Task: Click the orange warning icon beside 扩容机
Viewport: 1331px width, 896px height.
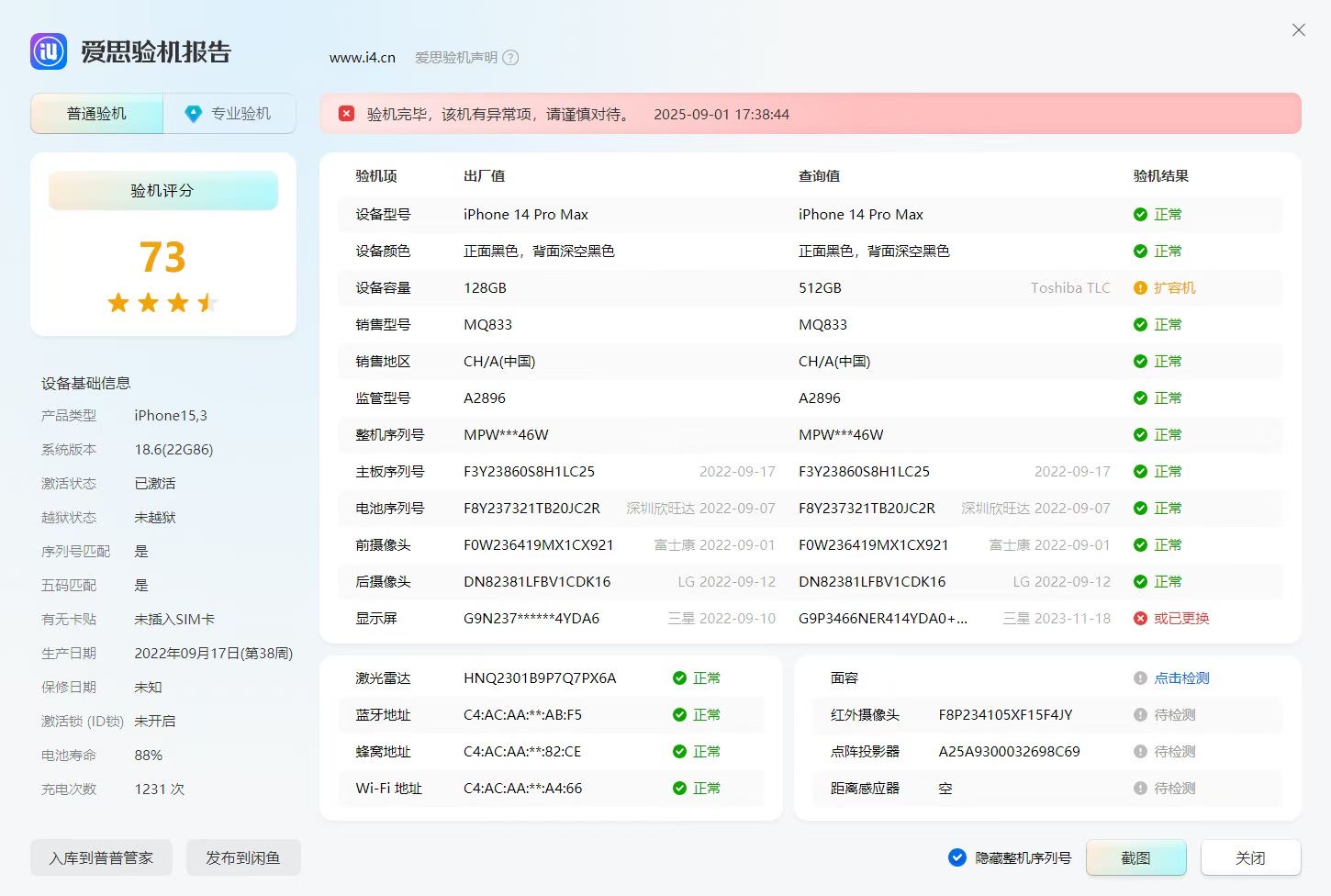Action: 1140,288
